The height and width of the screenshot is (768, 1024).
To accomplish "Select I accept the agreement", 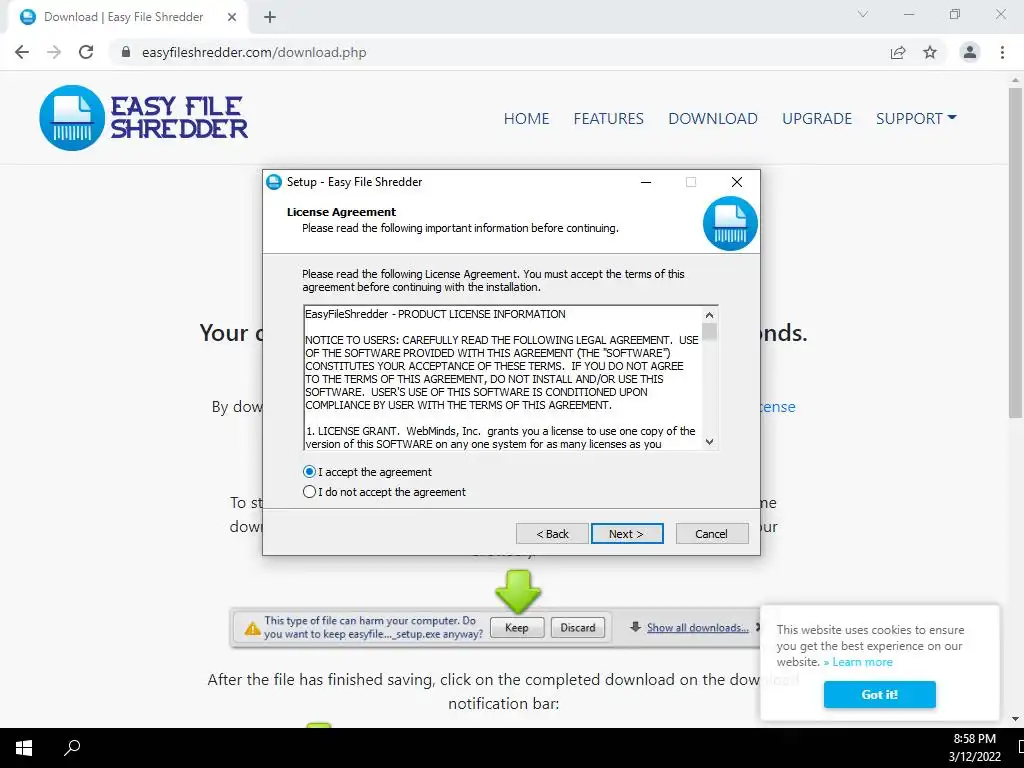I will pos(367,472).
